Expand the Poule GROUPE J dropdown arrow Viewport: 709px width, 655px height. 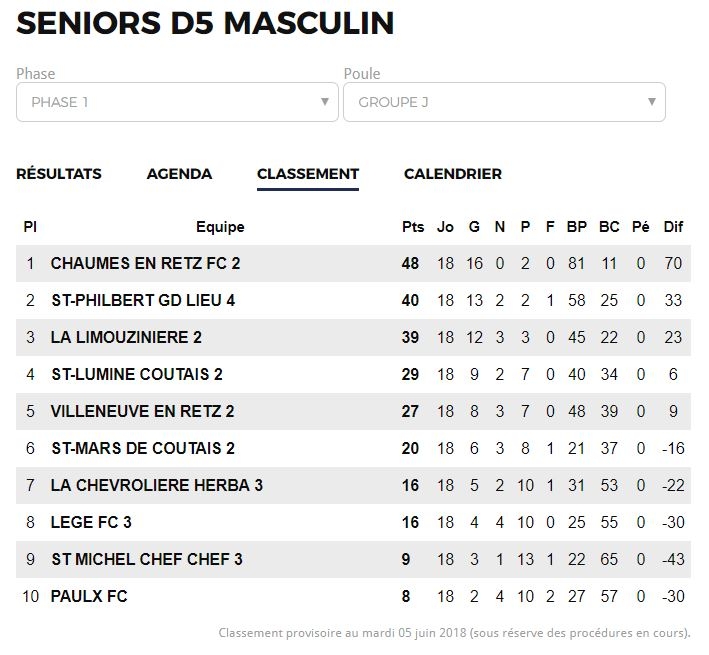tap(652, 102)
